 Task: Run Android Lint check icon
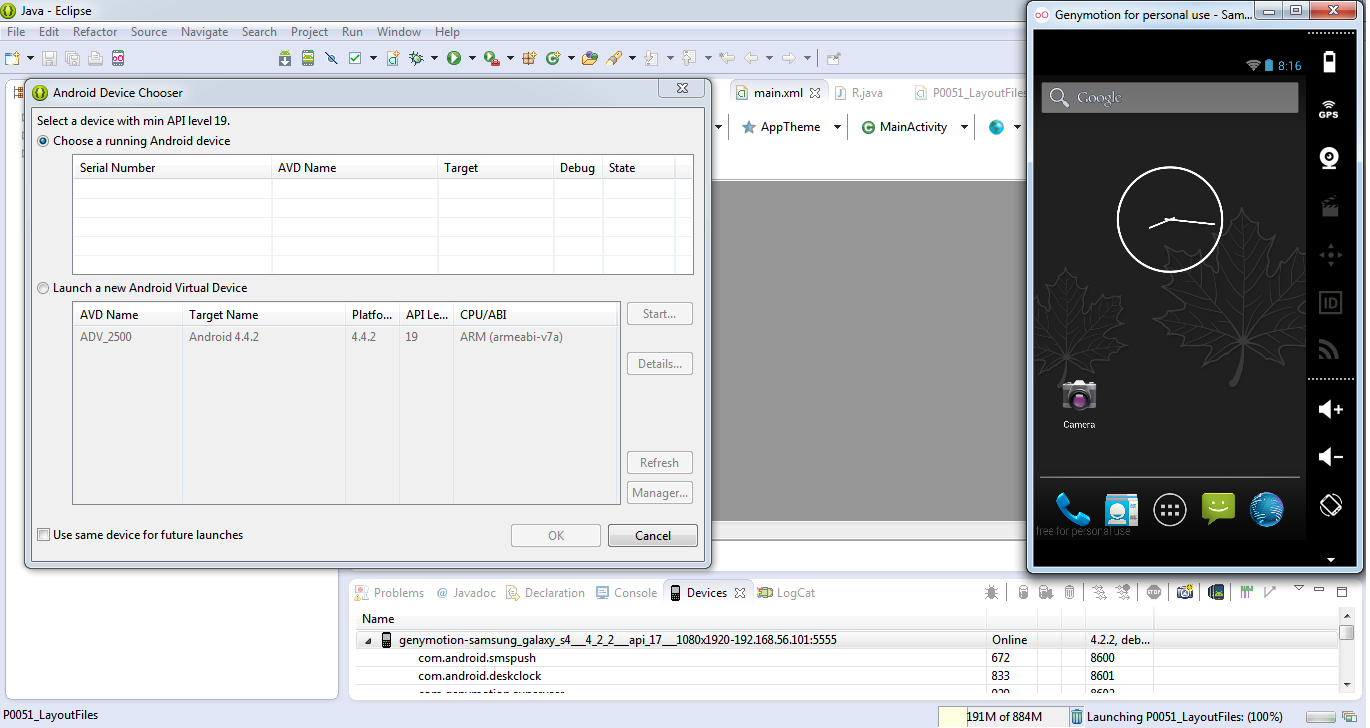pos(355,58)
